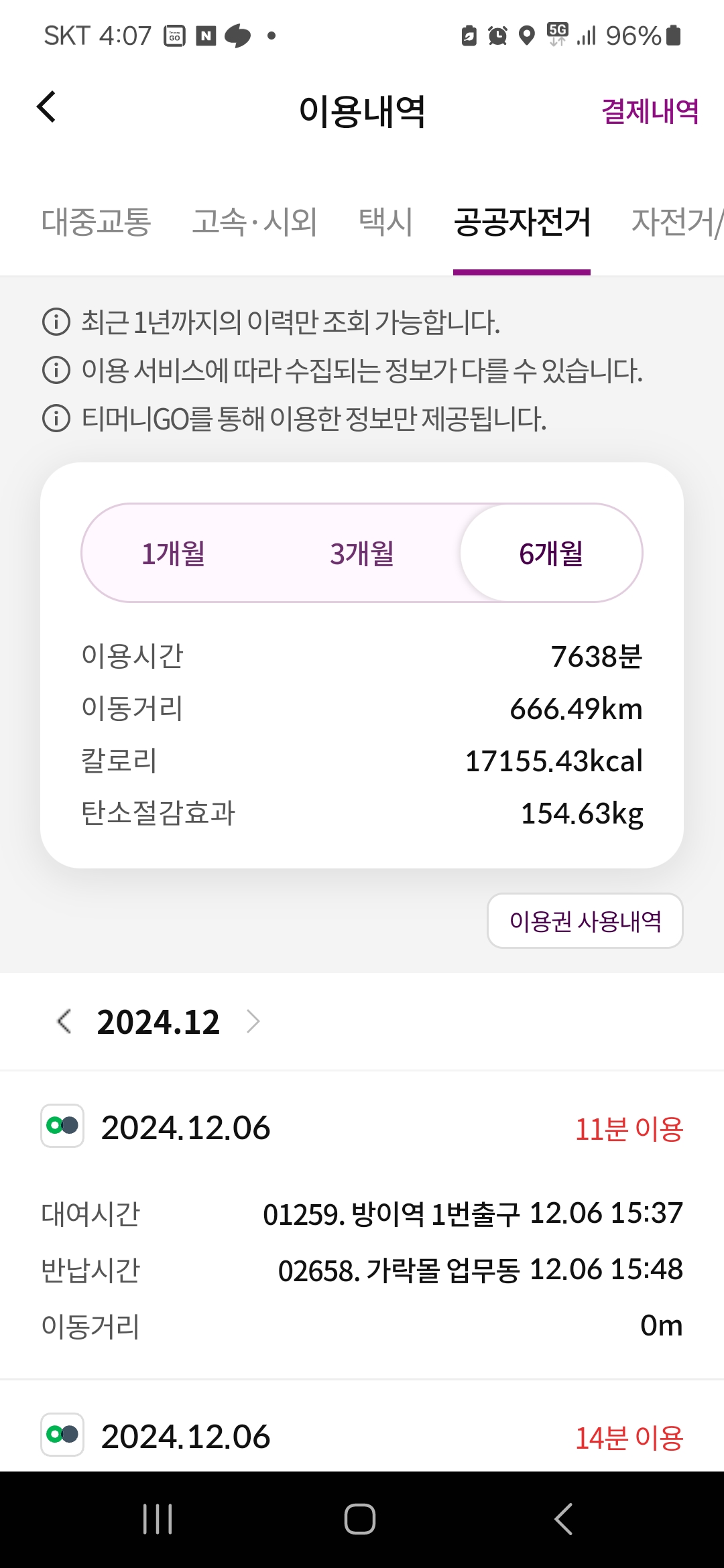Select the 택시 tab

(385, 222)
